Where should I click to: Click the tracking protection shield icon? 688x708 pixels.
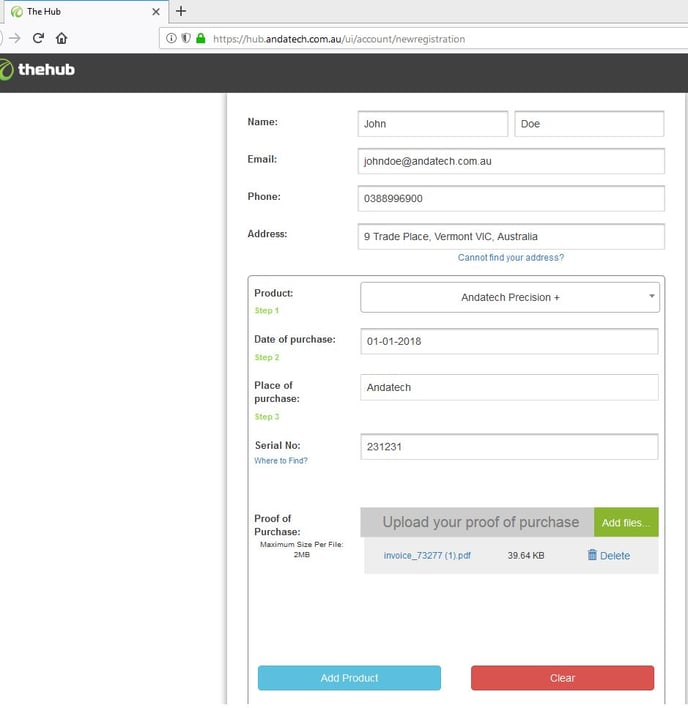point(186,38)
